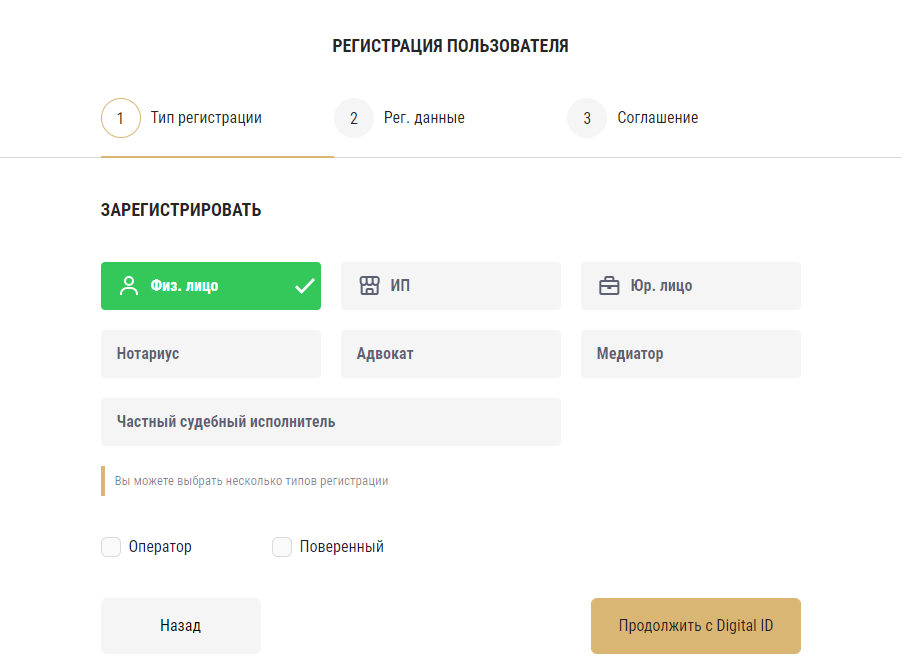Click the step 1 circle icon
Image resolution: width=914 pixels, height=670 pixels.
click(120, 118)
